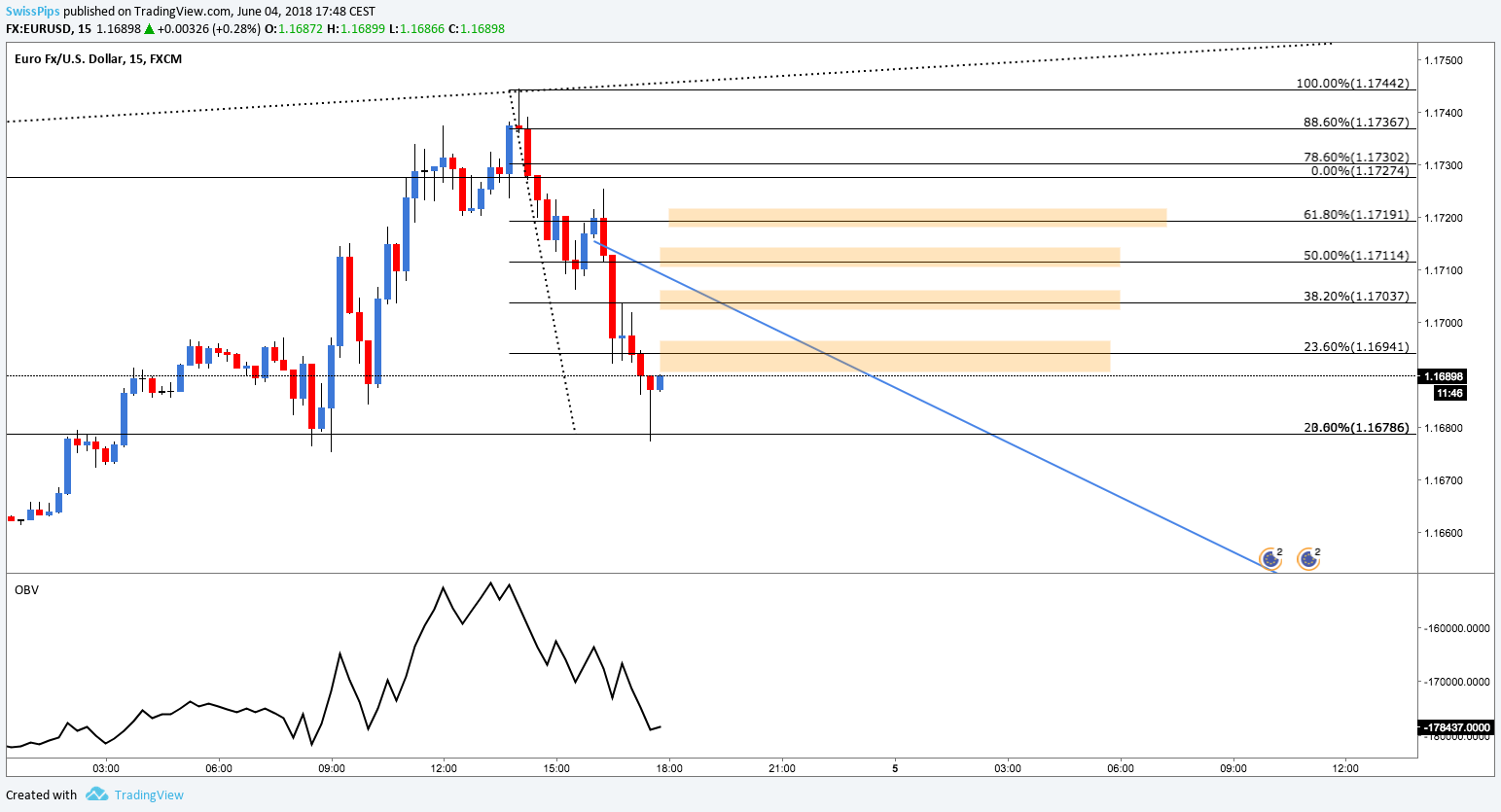Select the 23.60%(1.16941) Fibonacci label
The image size is (1501, 812).
pos(1356,347)
